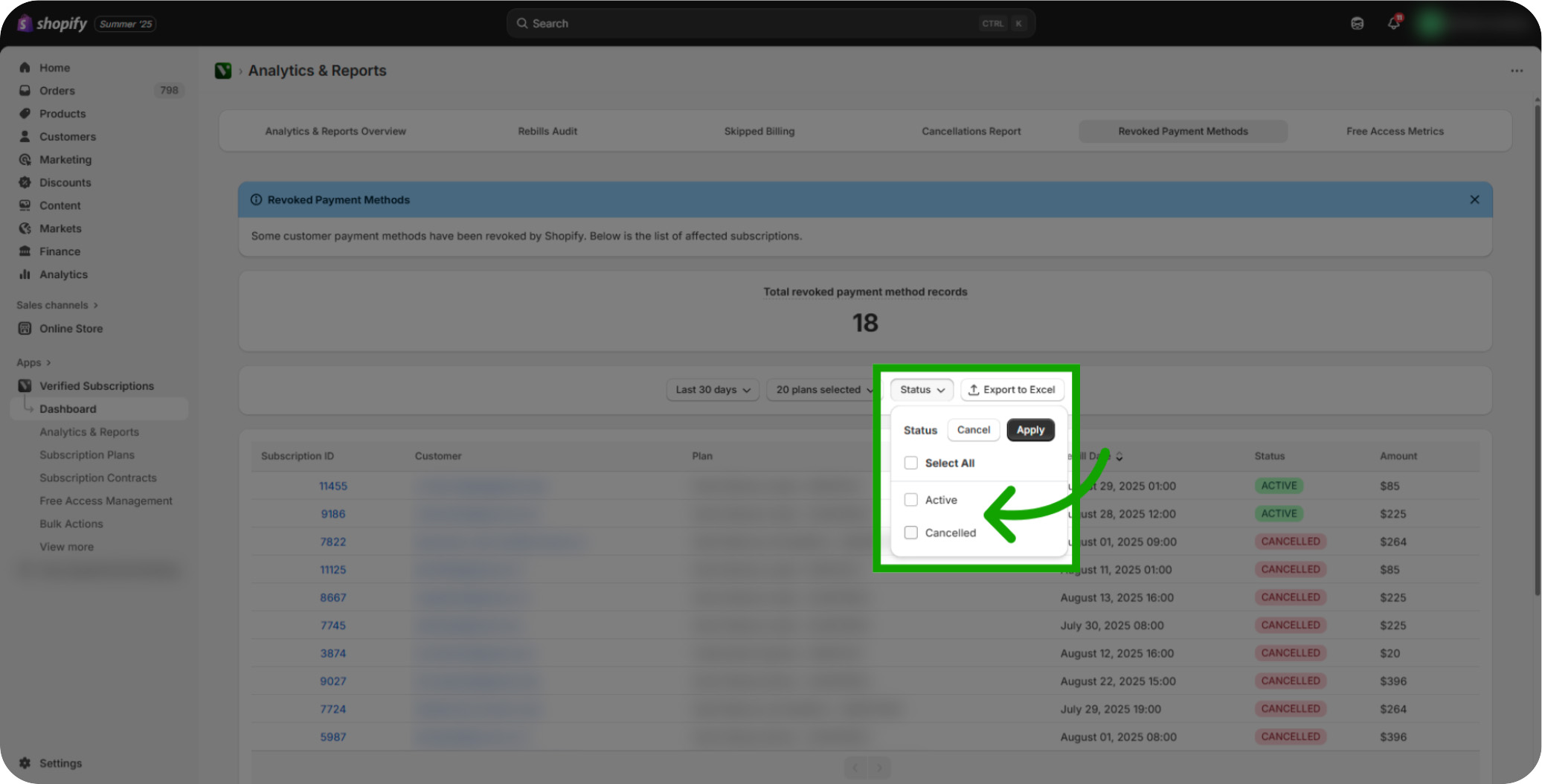This screenshot has height=784, width=1542.
Task: Expand Sales channels section
Action: point(57,305)
